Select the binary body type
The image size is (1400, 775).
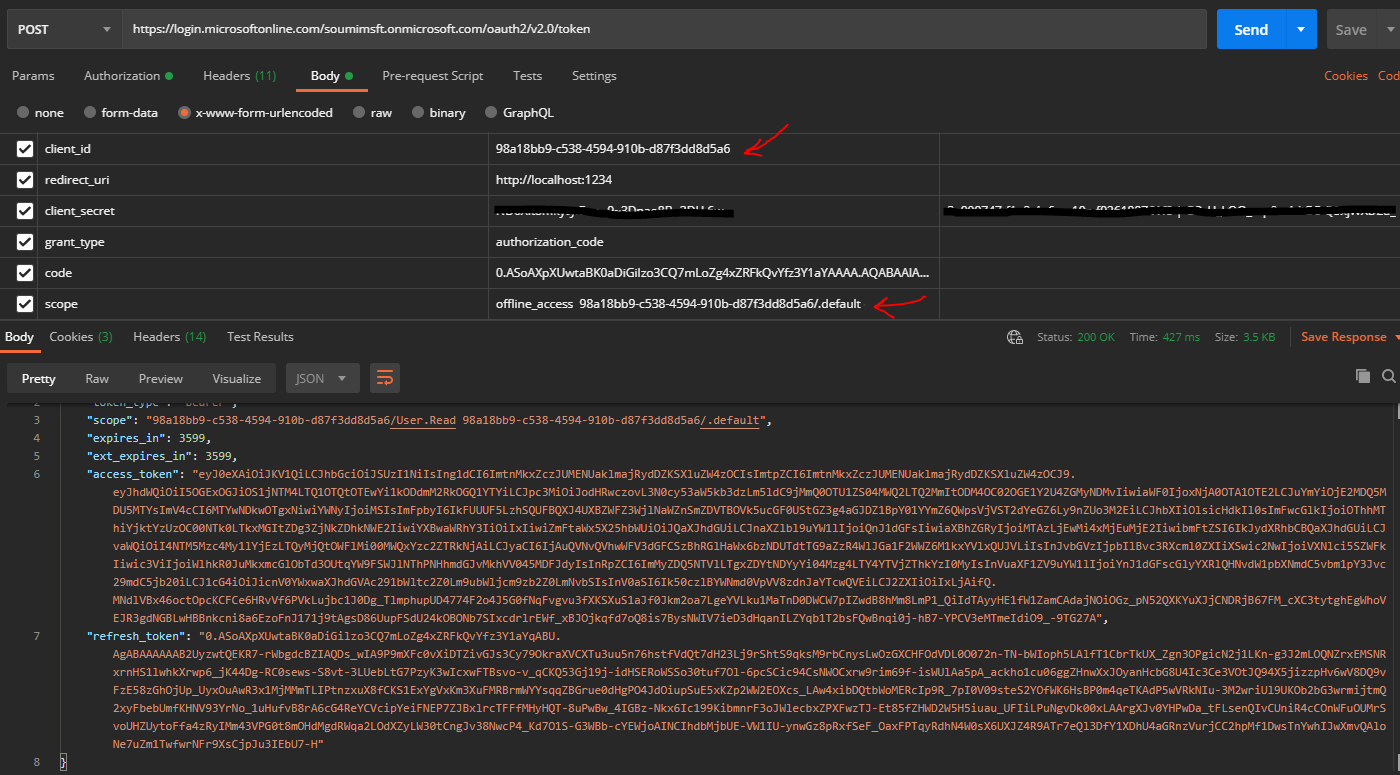438,113
